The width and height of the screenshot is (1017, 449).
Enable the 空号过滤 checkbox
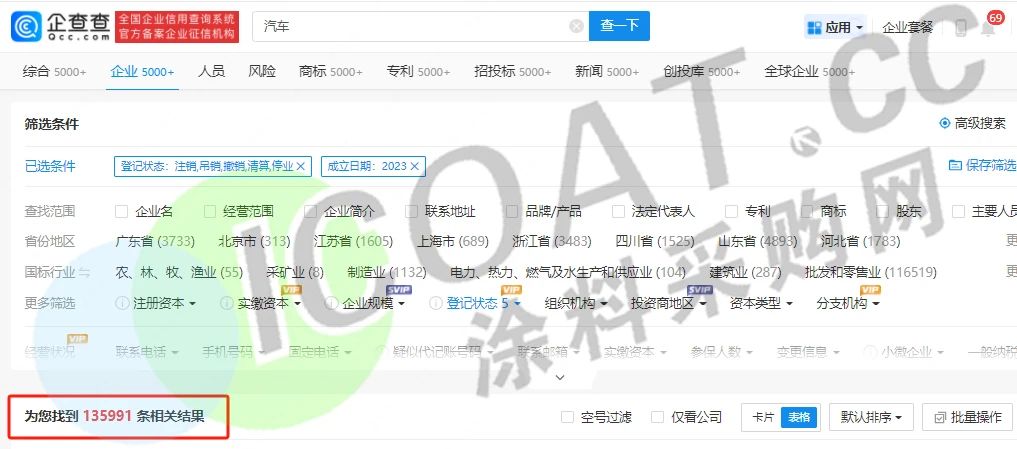point(567,417)
